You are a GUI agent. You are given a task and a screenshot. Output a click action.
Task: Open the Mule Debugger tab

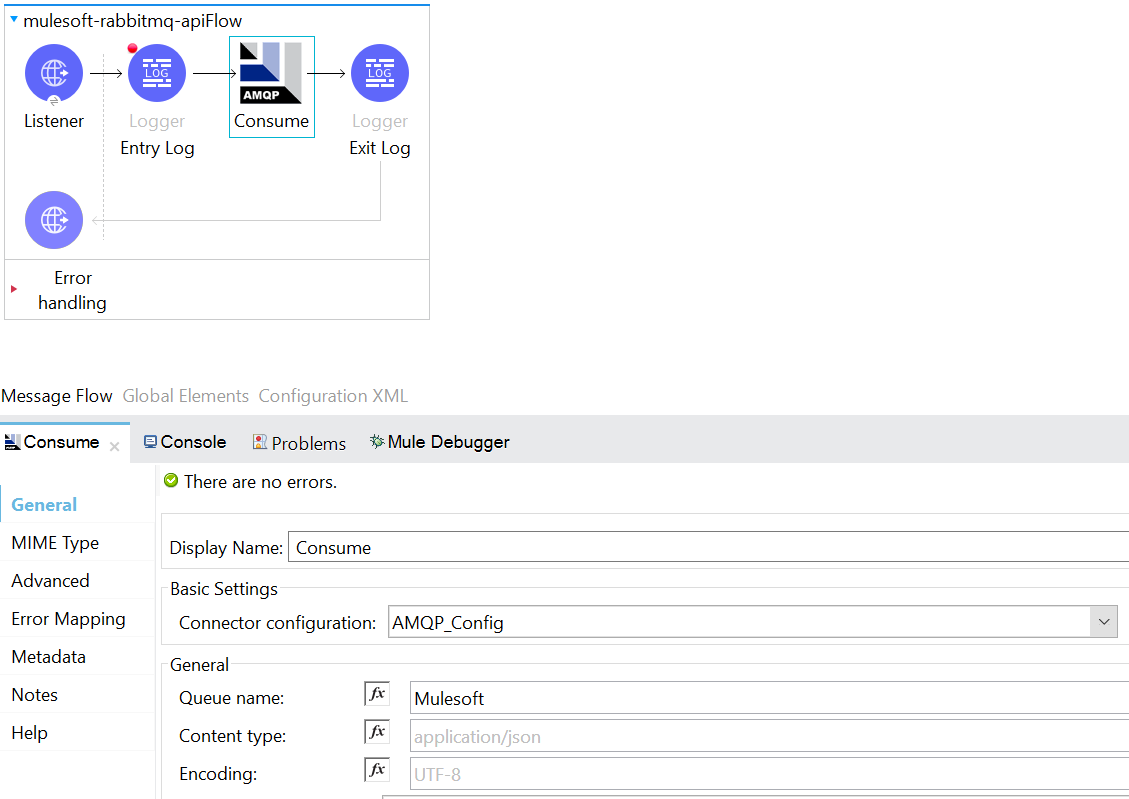(x=440, y=442)
